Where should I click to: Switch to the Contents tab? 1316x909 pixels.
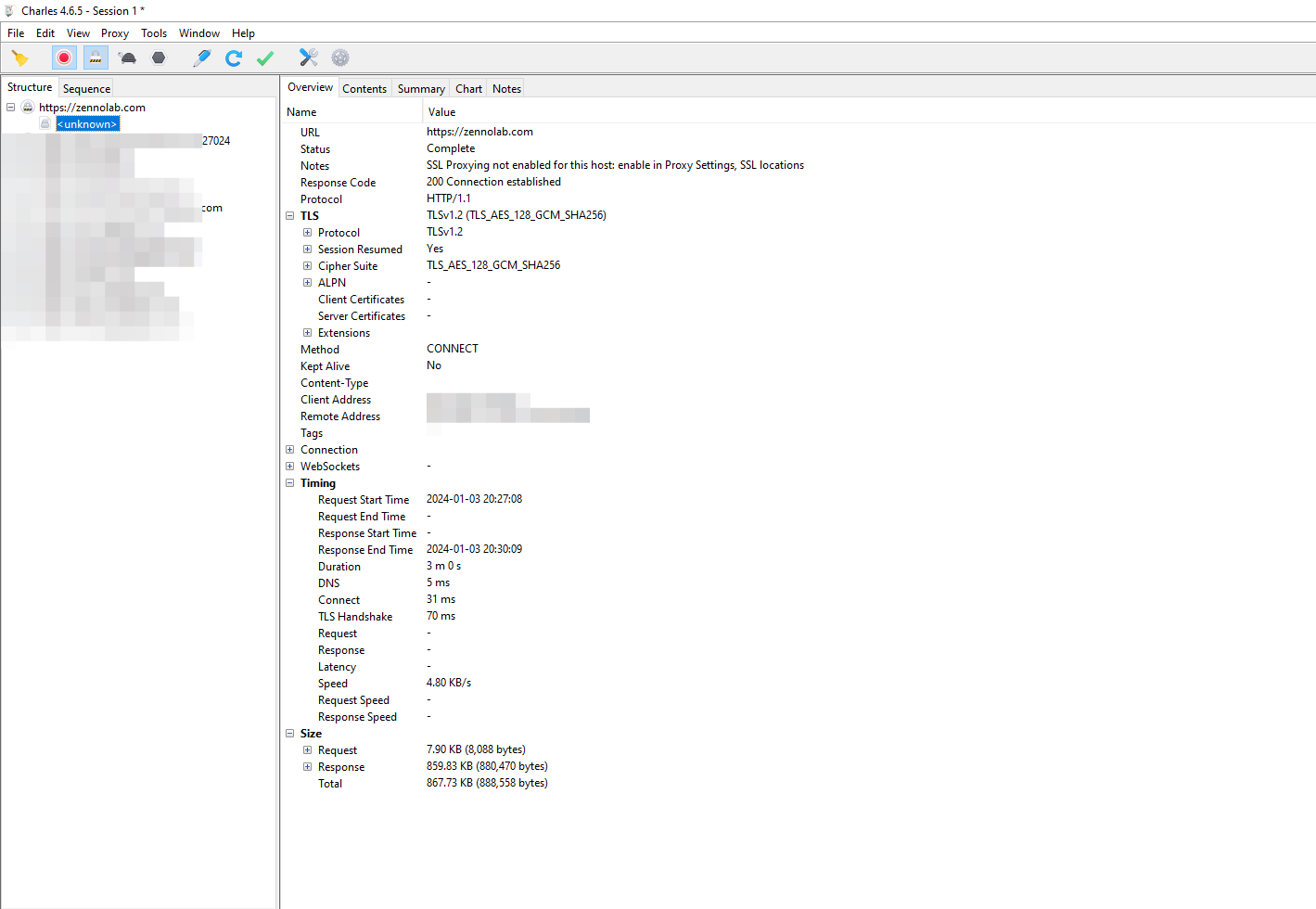coord(364,89)
